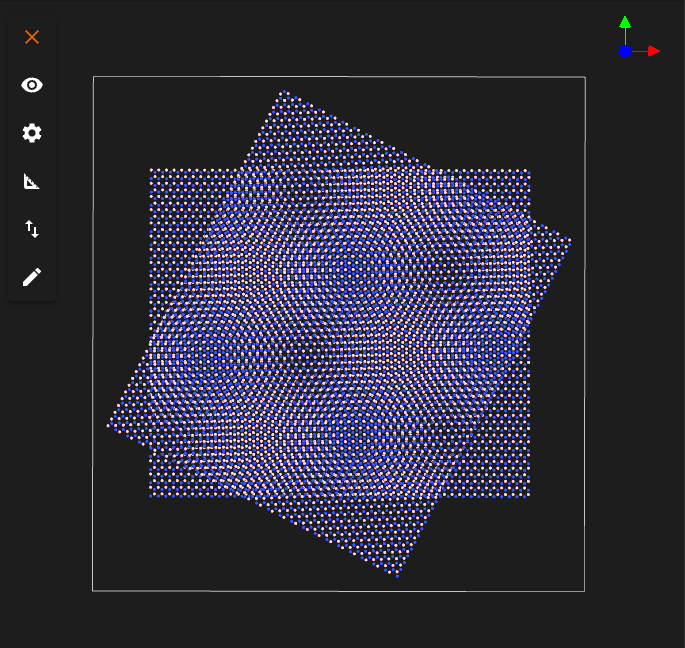
Task: Select bottom-right corner atom of the unrotated layer
Action: pos(528,495)
